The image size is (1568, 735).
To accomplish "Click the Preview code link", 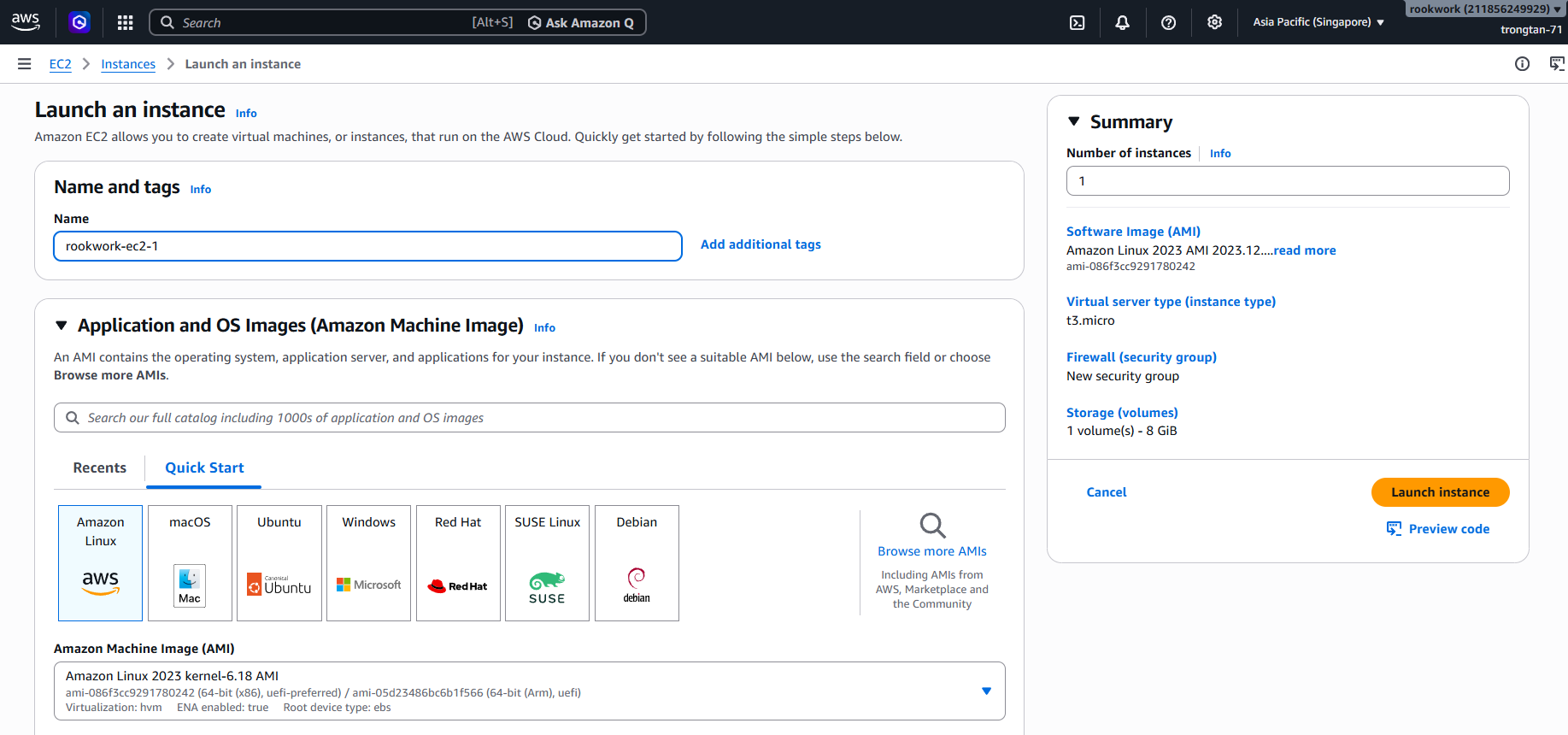I will pyautogui.click(x=1449, y=529).
